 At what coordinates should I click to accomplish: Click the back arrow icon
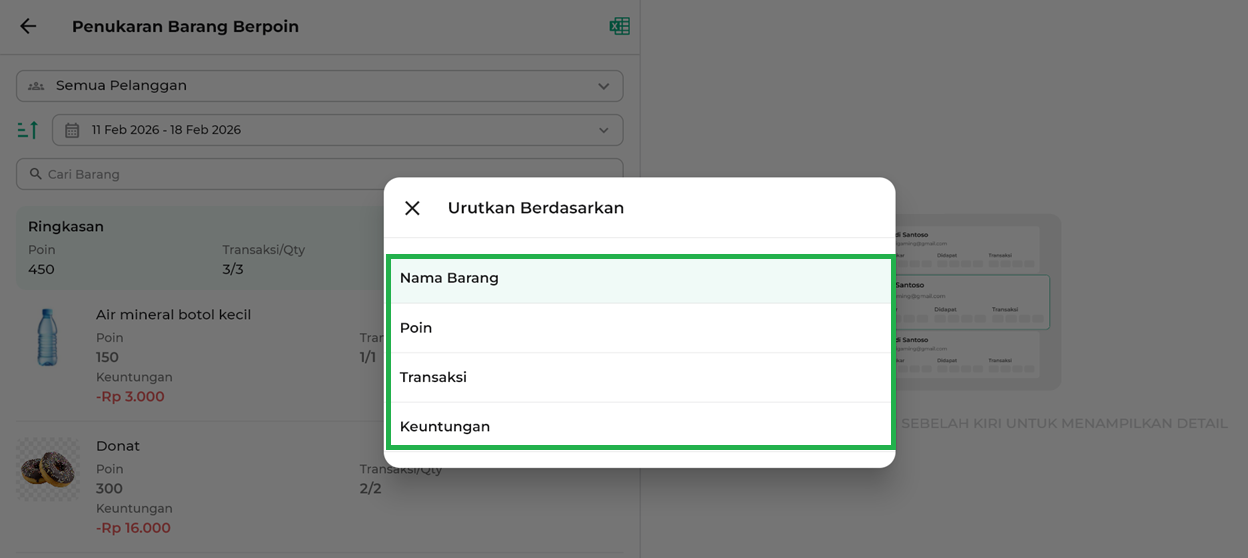coord(28,27)
